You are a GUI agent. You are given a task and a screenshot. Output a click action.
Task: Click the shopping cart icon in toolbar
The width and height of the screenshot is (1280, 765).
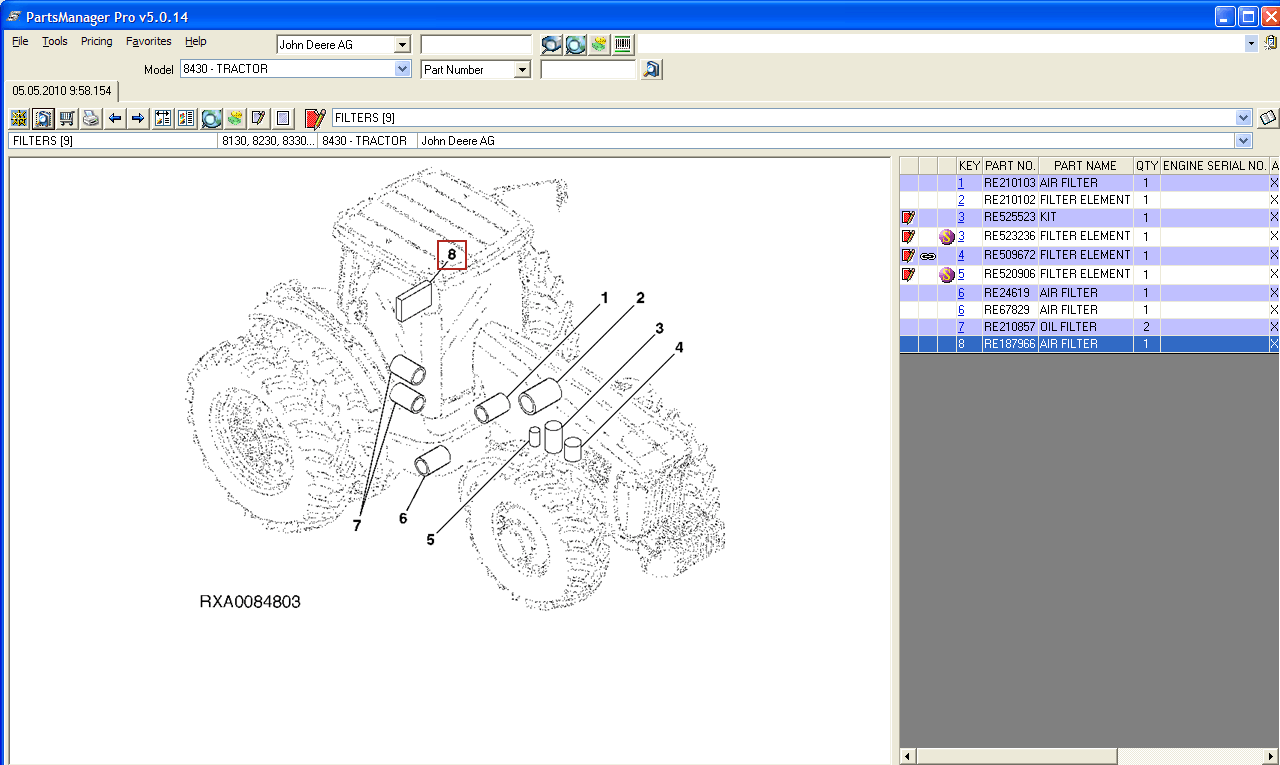[67, 118]
